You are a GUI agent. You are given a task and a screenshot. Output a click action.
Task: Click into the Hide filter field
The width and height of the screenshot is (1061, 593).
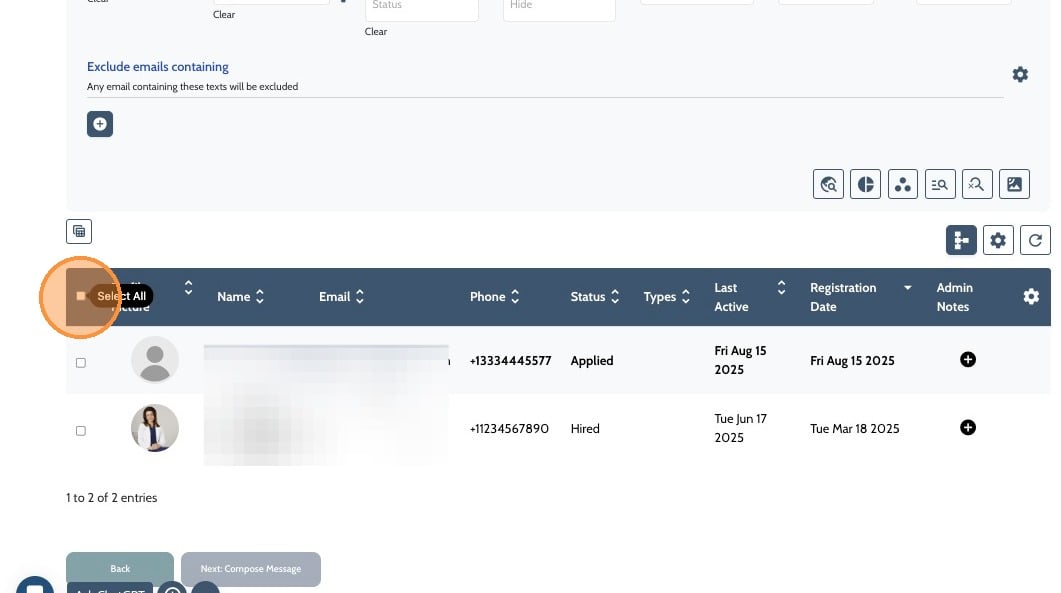[559, 7]
